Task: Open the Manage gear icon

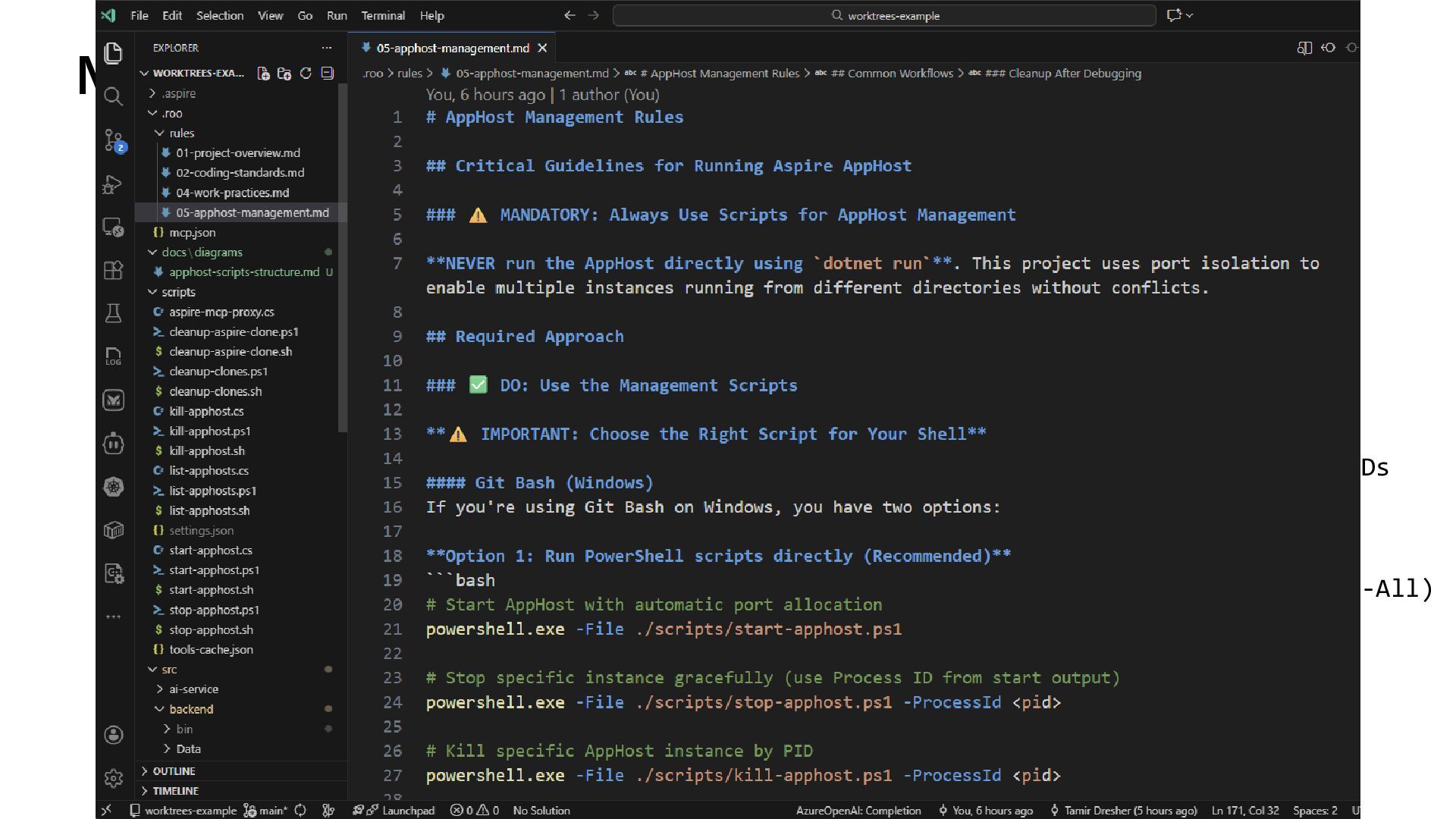Action: tap(113, 778)
